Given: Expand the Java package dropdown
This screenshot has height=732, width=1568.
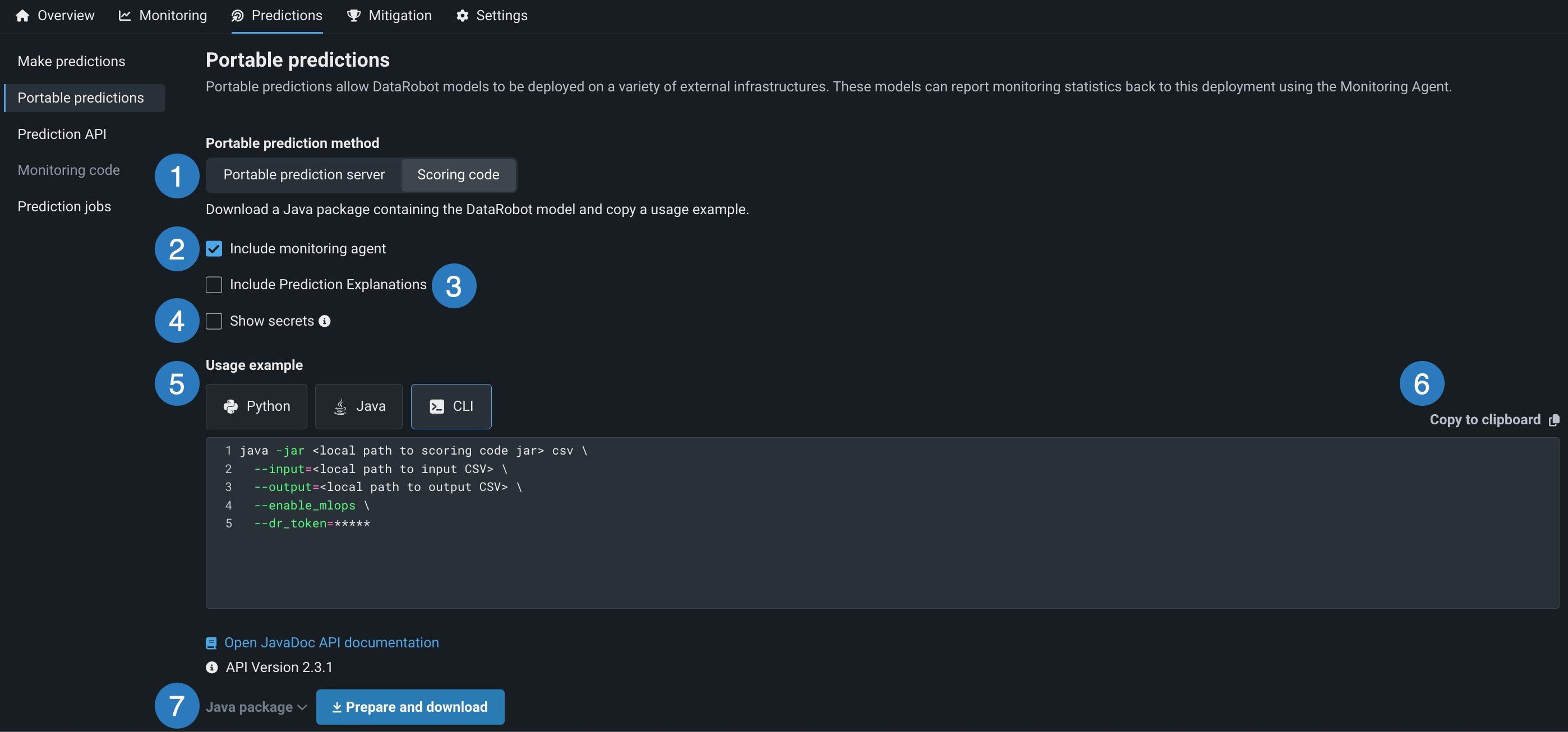Looking at the screenshot, I should click(x=256, y=707).
